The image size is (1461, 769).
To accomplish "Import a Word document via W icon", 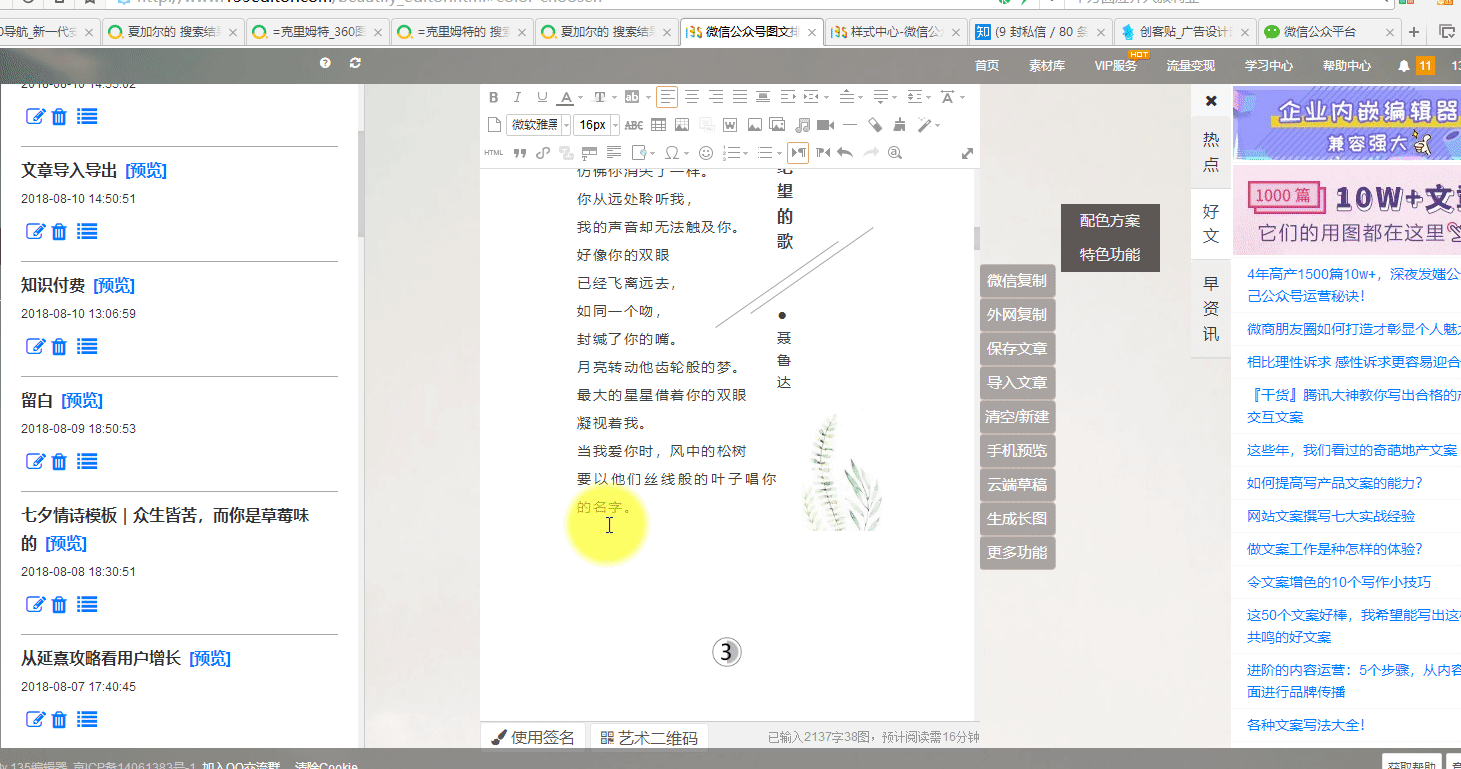I will point(730,125).
